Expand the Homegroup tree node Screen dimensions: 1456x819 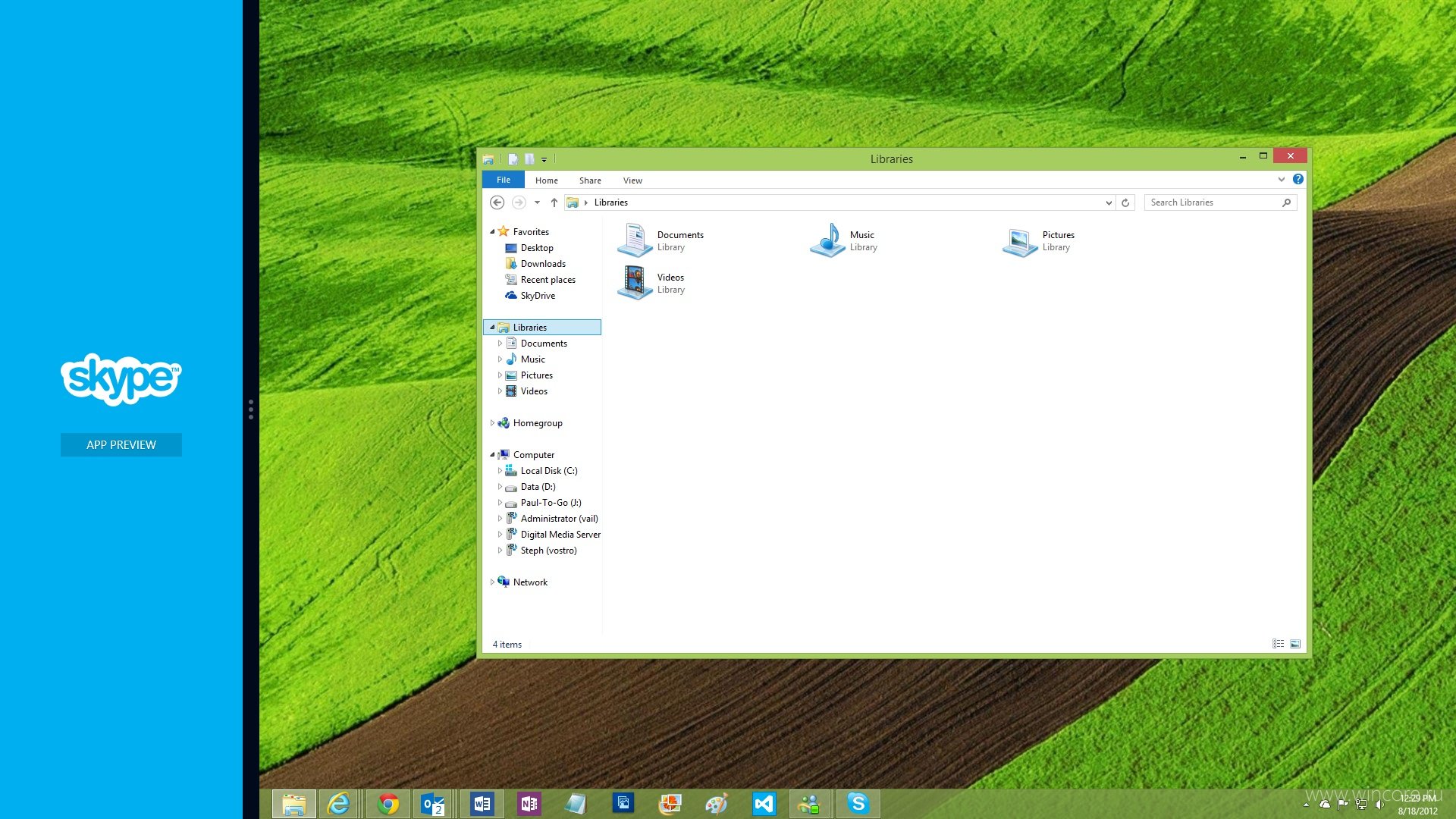coord(492,423)
